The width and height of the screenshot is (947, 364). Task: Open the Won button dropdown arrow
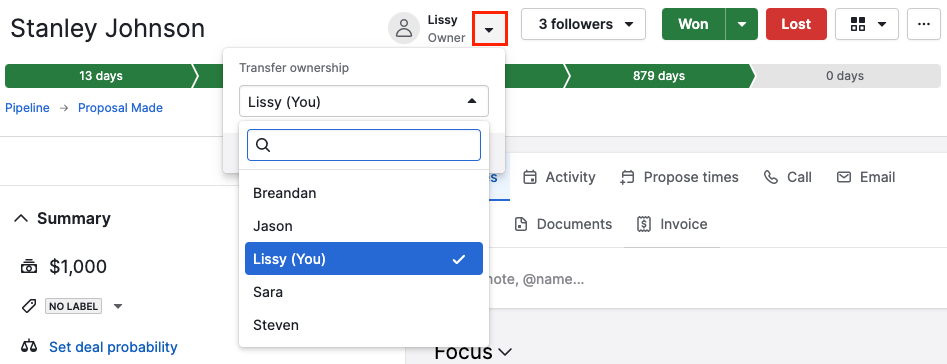(742, 24)
